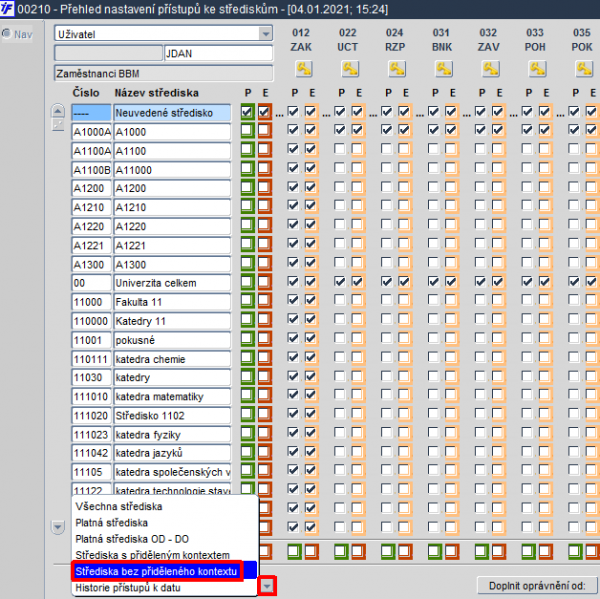Click ellipsis before ZAK on Neuvedené středisko row

click(280, 114)
